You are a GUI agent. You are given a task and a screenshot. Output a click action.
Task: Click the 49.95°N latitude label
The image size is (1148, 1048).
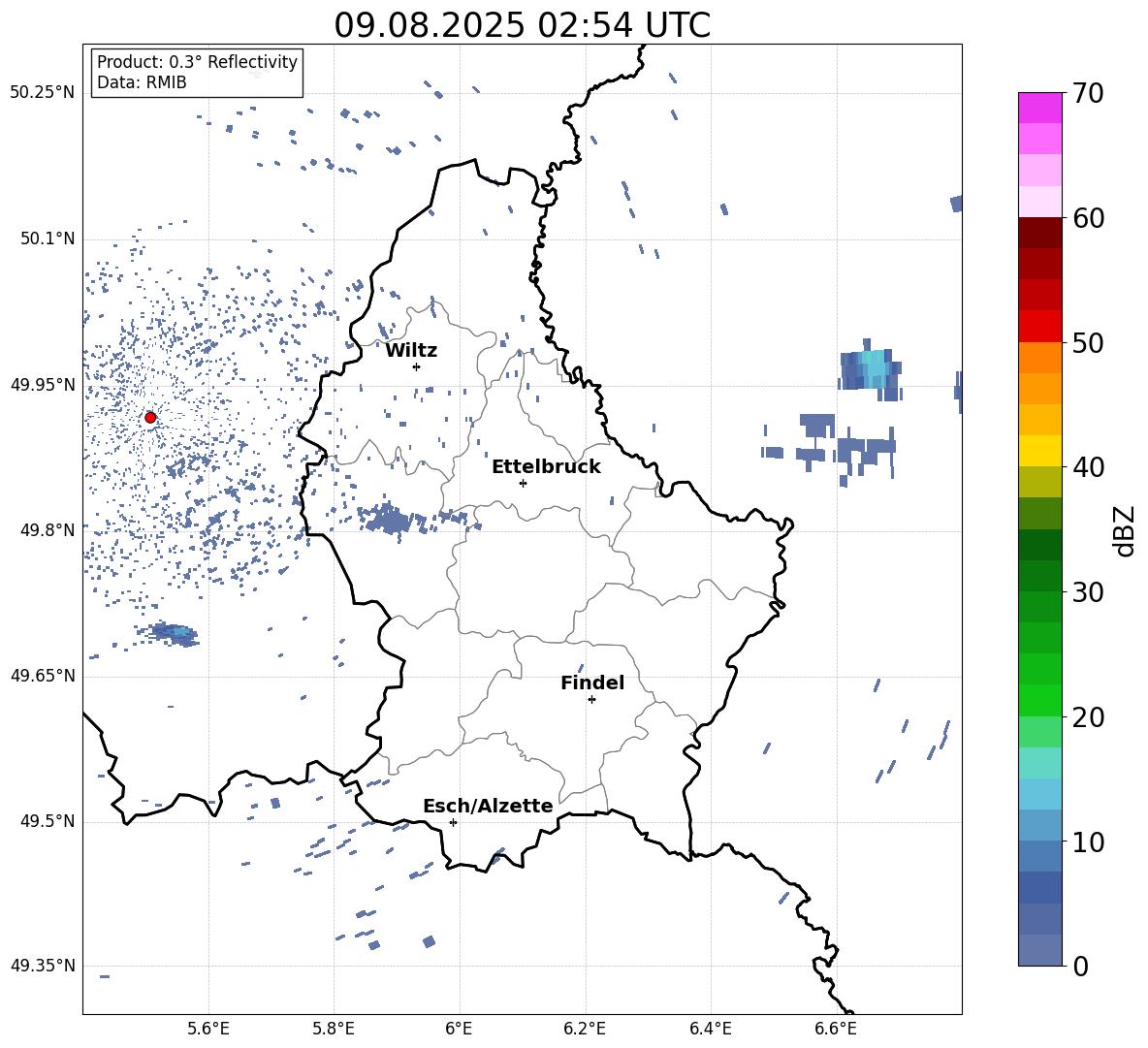(x=43, y=384)
